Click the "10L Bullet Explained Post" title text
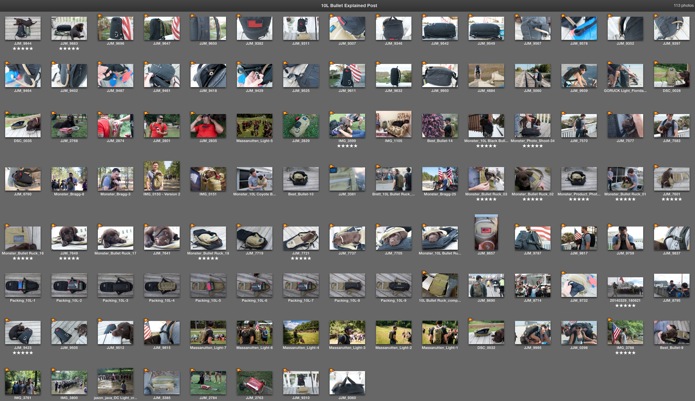The image size is (695, 401). coord(349,6)
